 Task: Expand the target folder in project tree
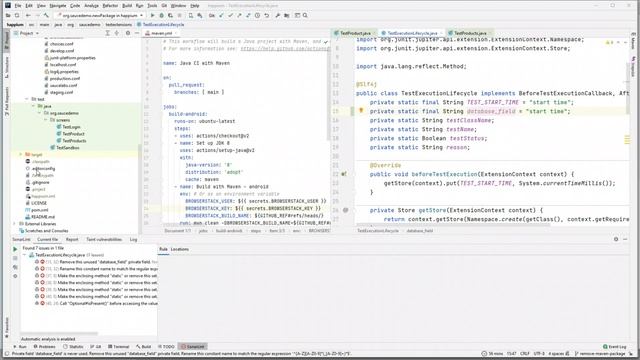click(x=21, y=155)
